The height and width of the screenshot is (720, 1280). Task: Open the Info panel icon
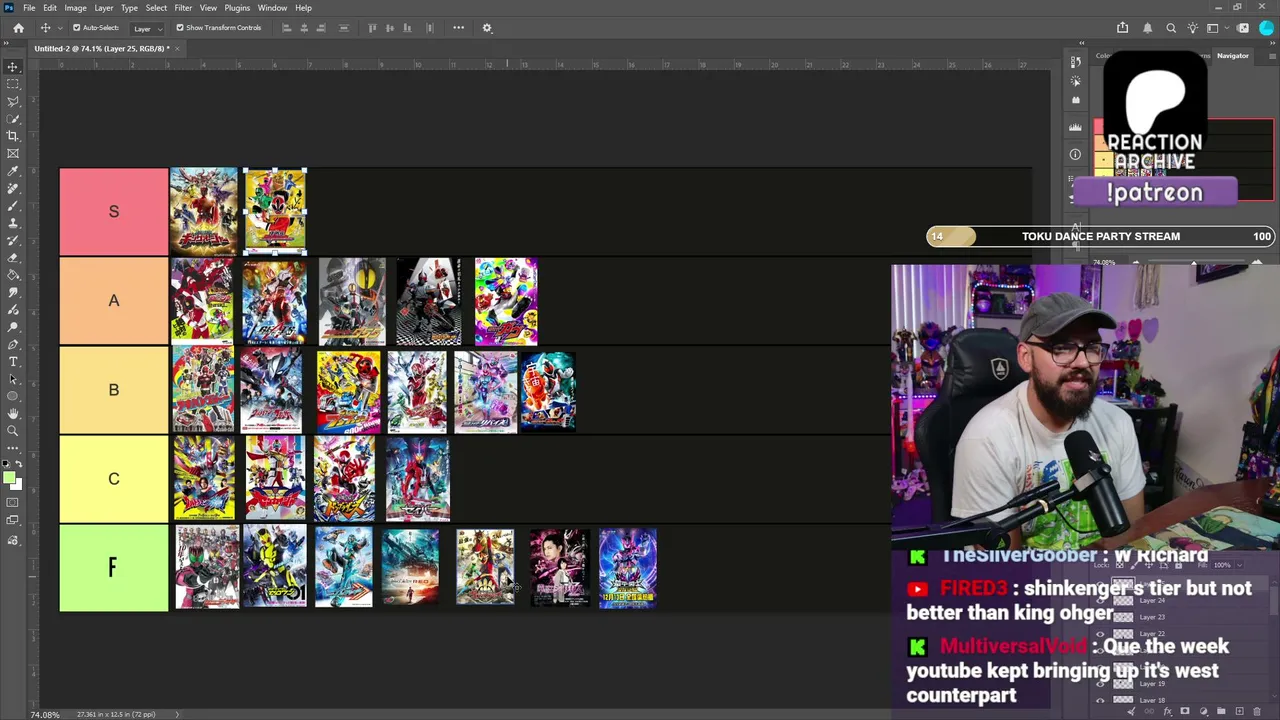pos(1075,154)
